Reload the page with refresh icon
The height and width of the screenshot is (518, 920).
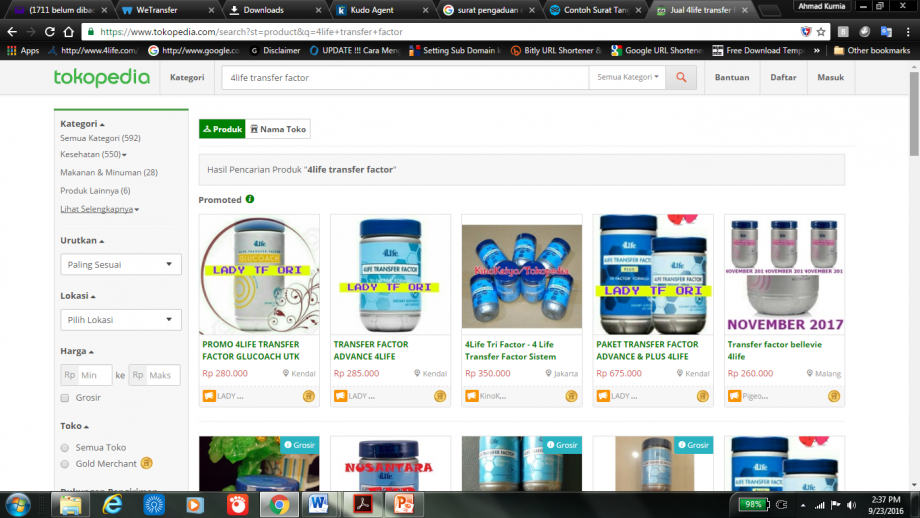pyautogui.click(x=50, y=32)
